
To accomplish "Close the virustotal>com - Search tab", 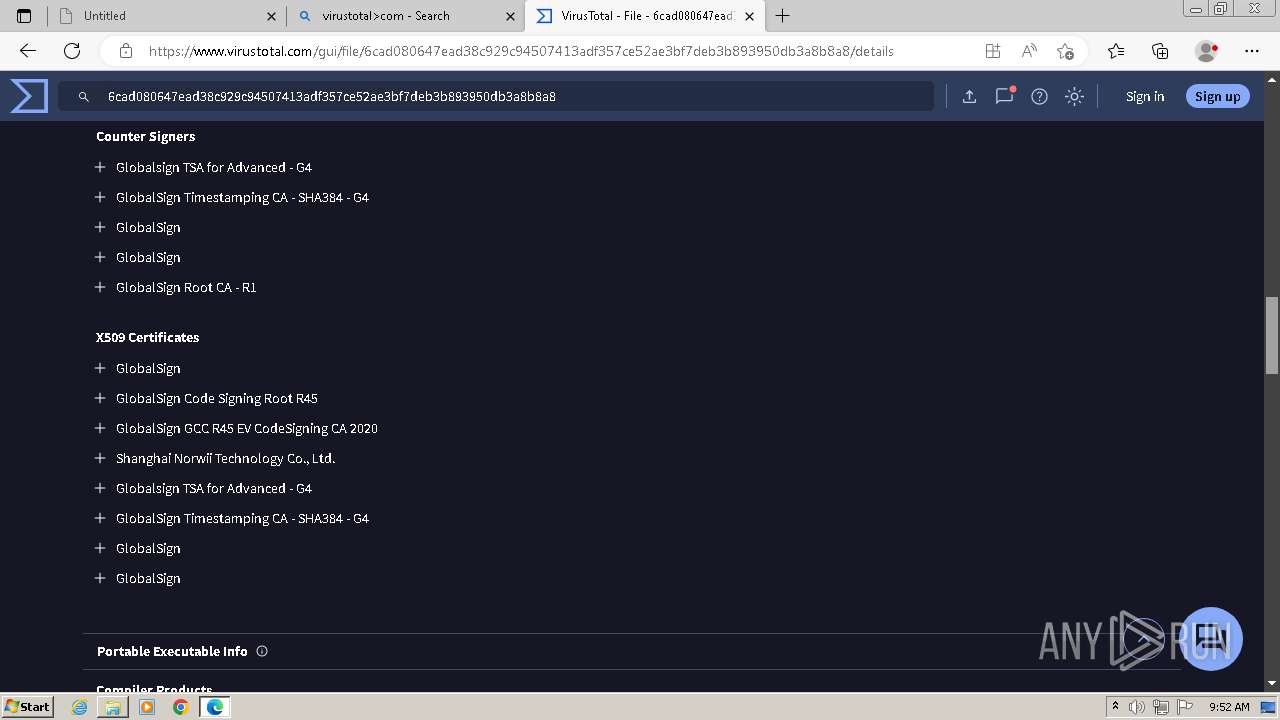I will 510,16.
